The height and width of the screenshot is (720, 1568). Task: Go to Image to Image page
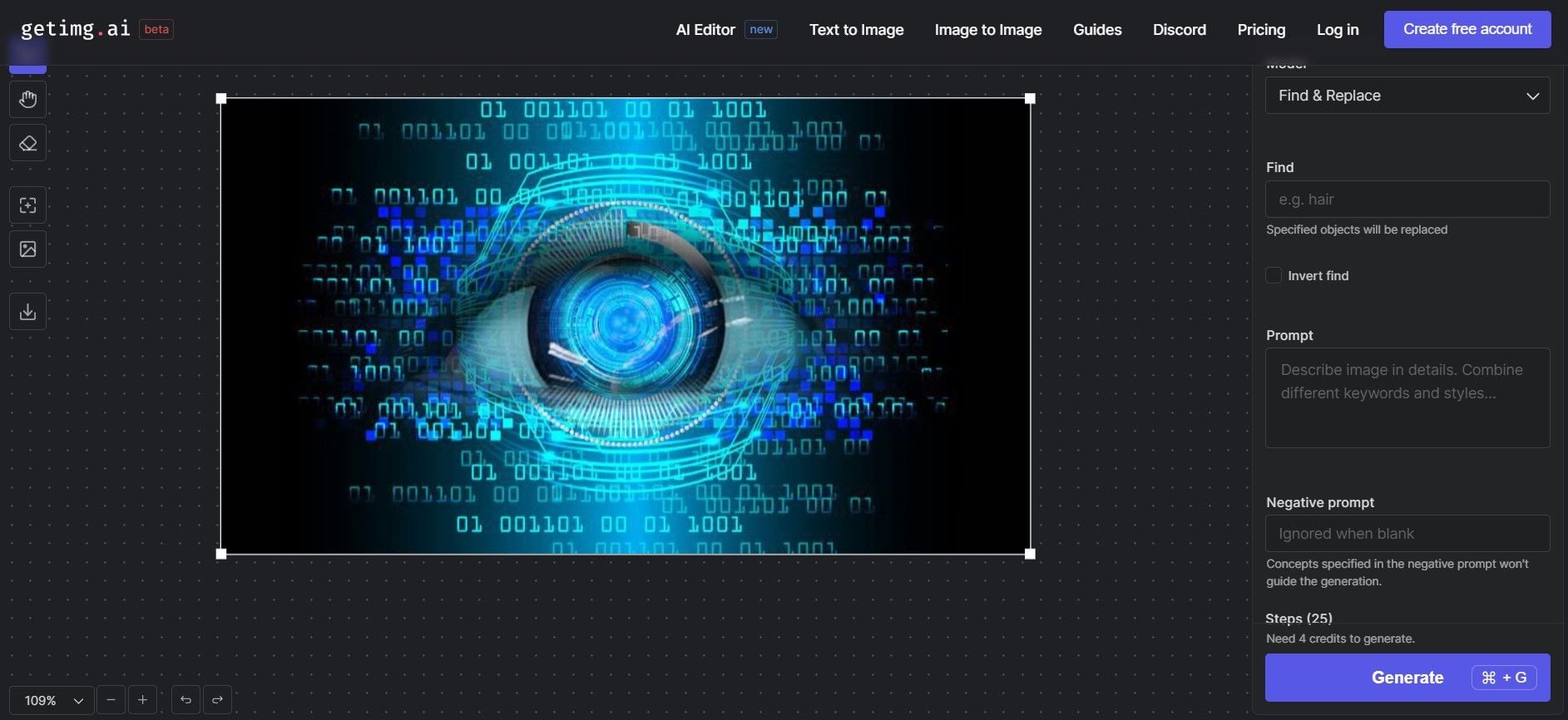(x=987, y=30)
